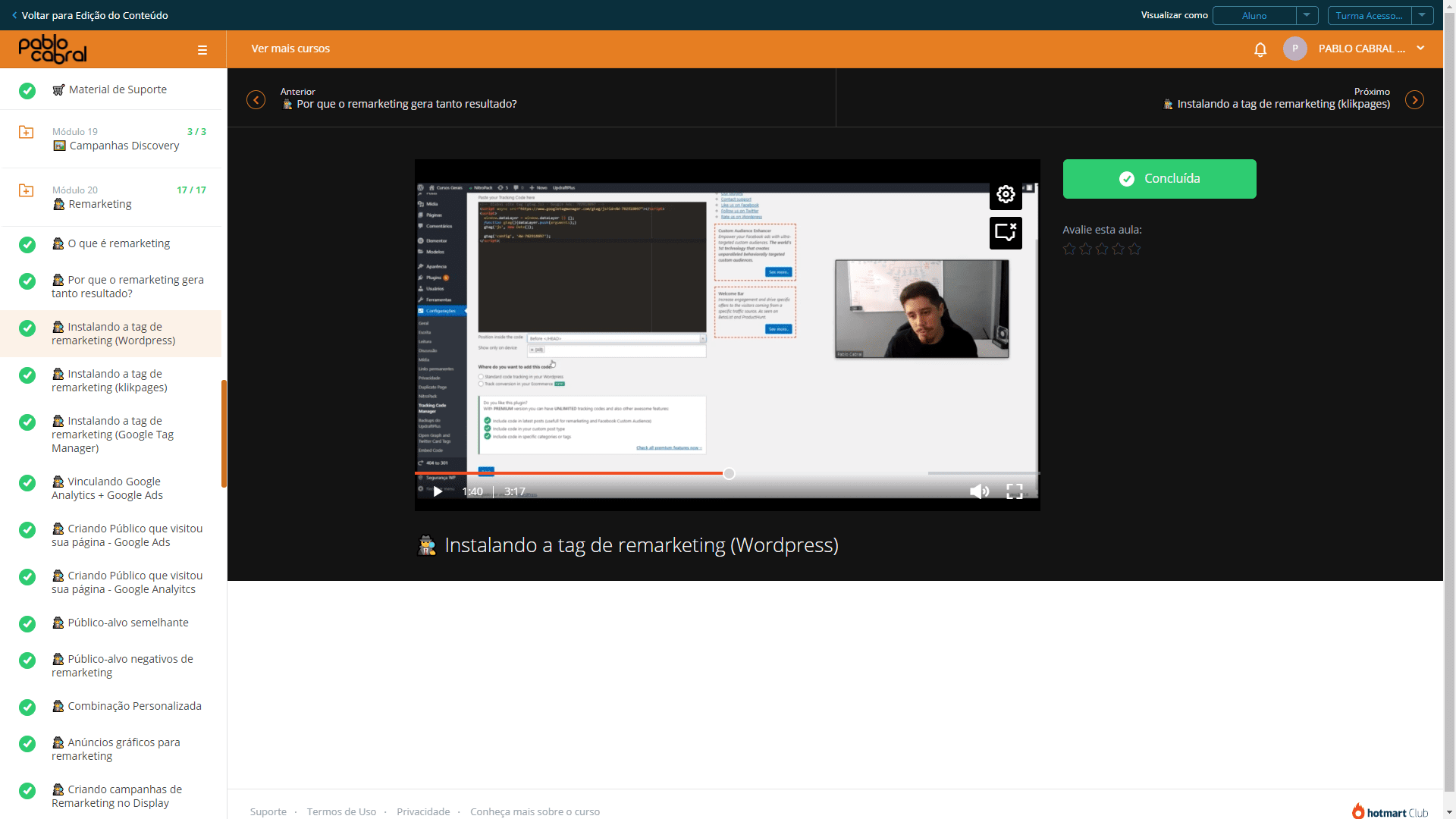Expand Módulo 19 Campanhas Discovery

point(112,139)
